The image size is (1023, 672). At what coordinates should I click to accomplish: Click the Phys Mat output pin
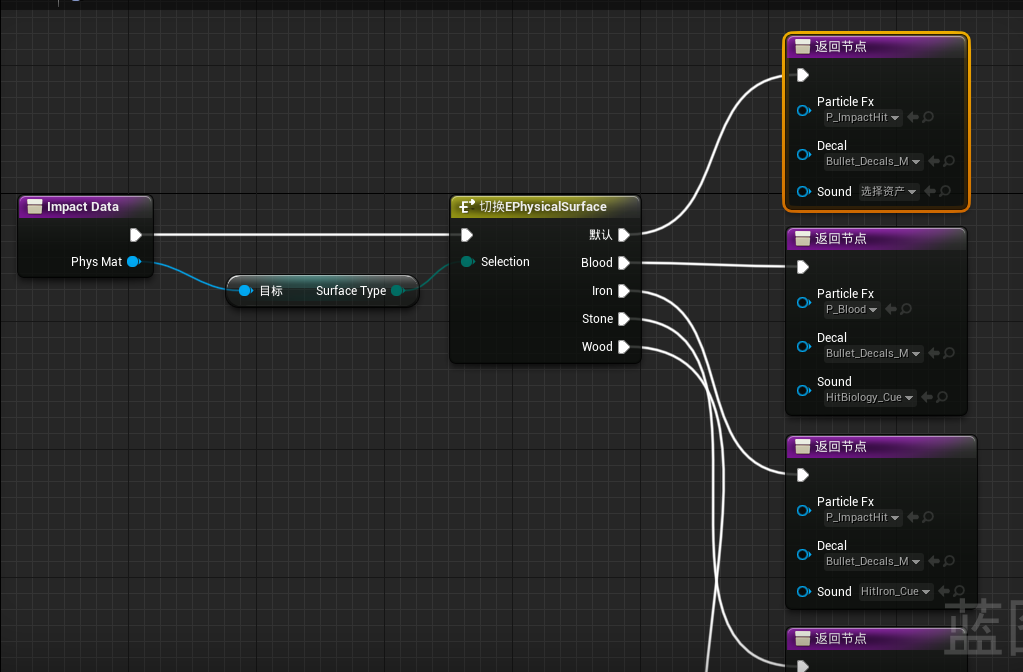(x=134, y=262)
